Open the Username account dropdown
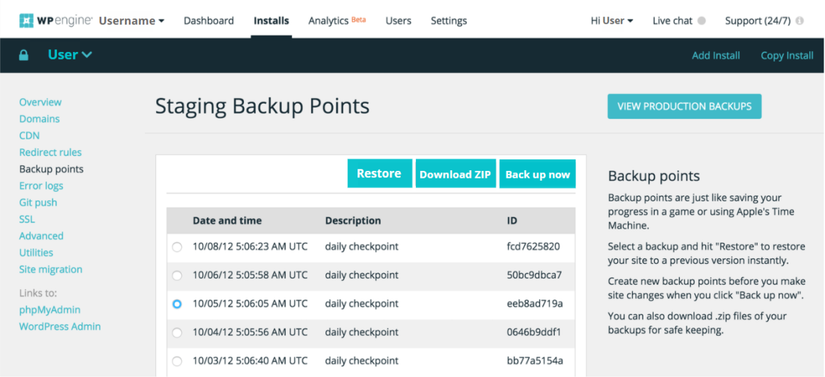825x377 pixels. 132,21
